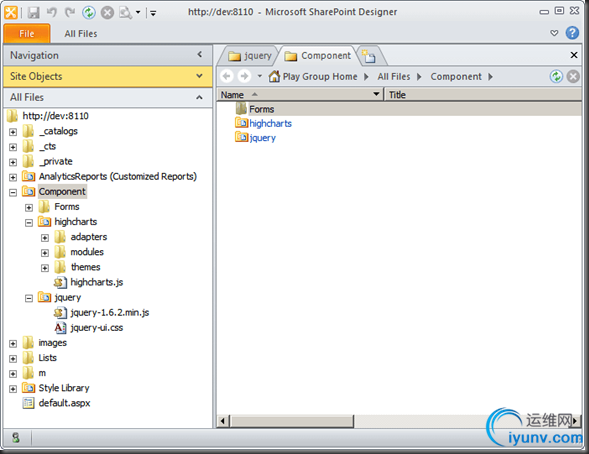Click the Back navigation arrow
589x454 pixels.
227,76
